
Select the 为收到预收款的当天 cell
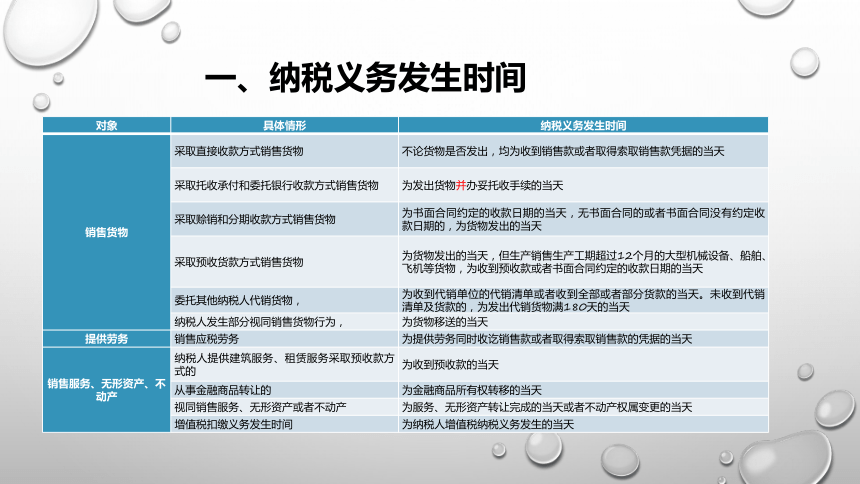pos(583,364)
